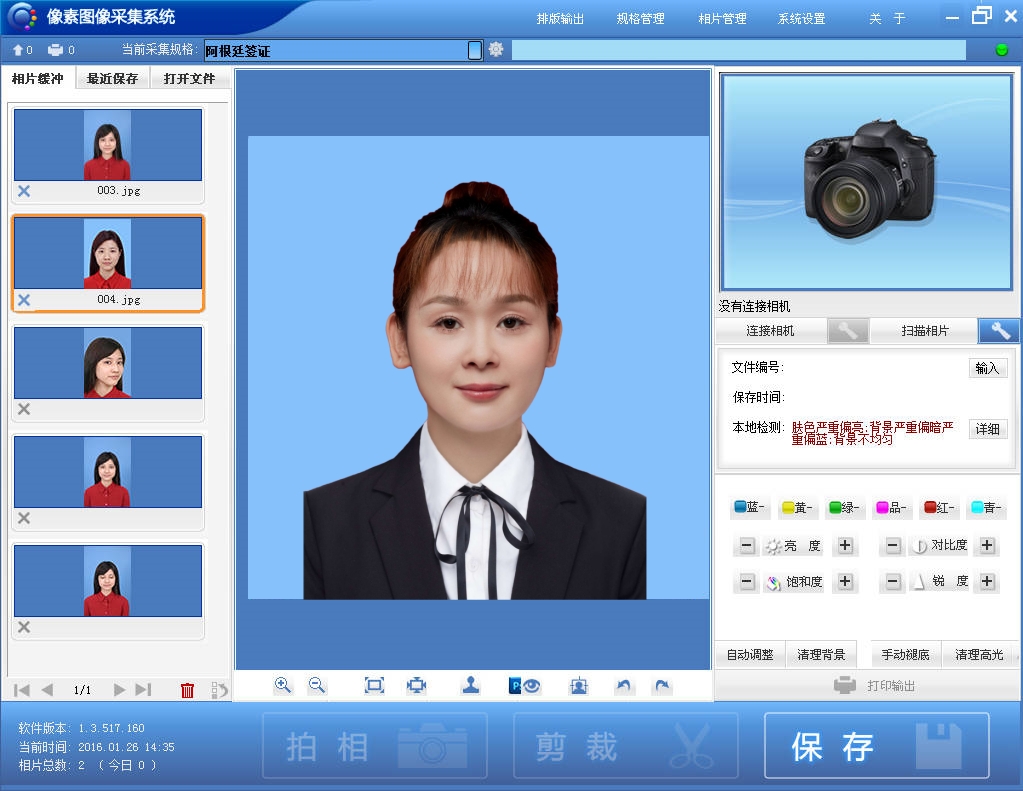Open the 规格管理 menu
This screenshot has height=791, width=1023.
click(640, 18)
